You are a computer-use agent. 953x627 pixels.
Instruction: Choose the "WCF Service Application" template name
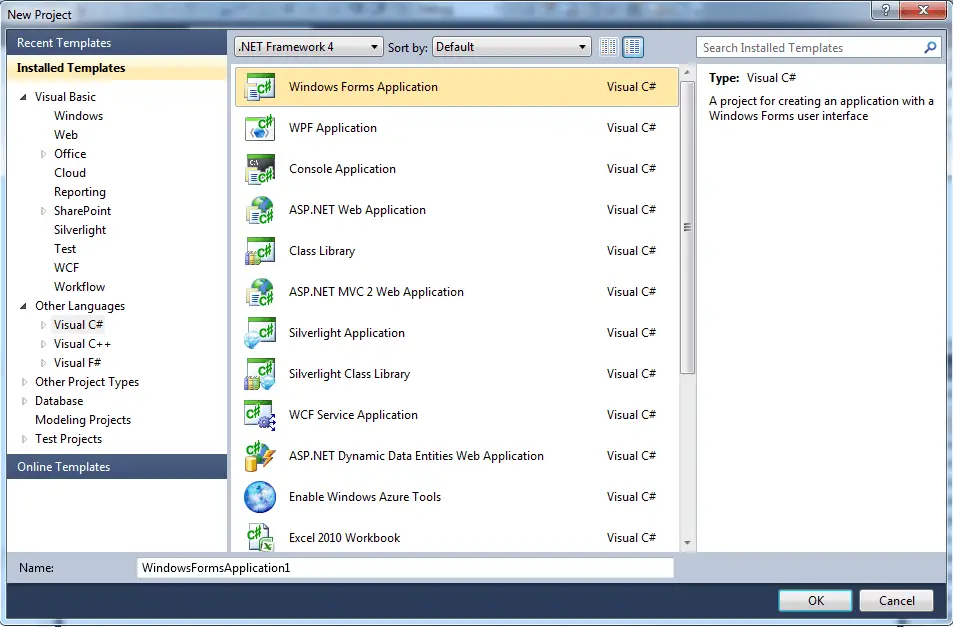tap(353, 415)
